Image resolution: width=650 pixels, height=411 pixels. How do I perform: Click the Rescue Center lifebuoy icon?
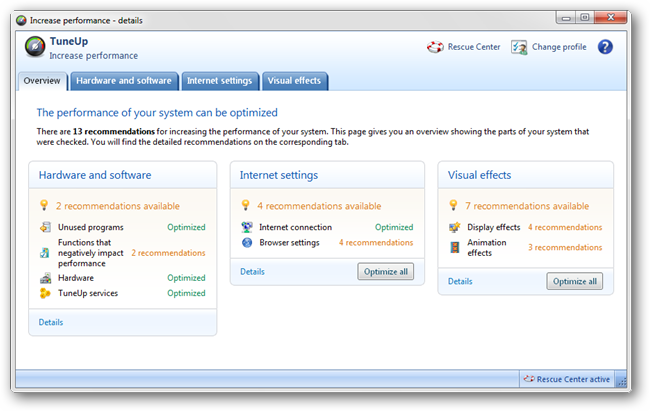pyautogui.click(x=435, y=47)
